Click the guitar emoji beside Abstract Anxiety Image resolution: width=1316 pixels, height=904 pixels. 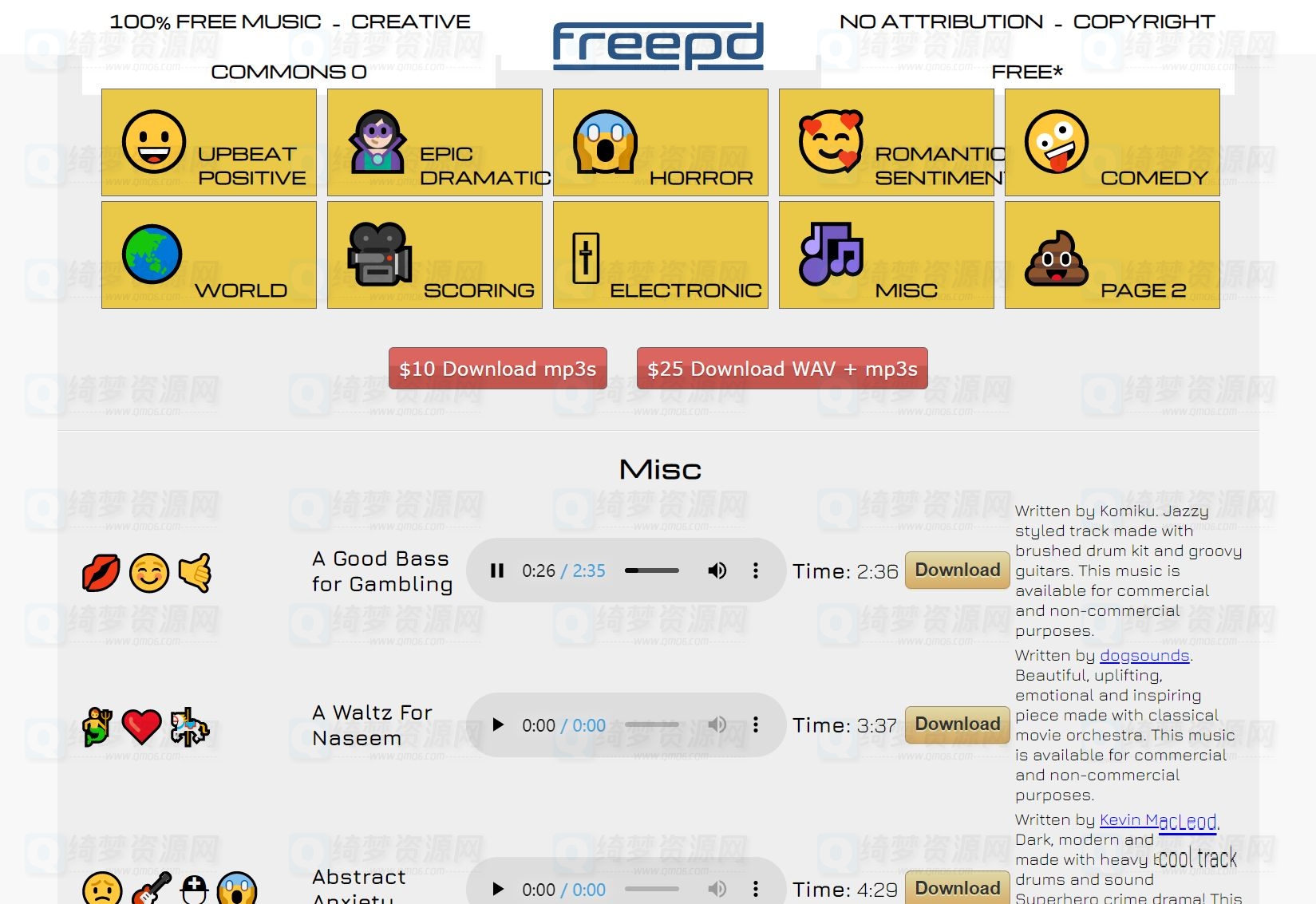pos(152,888)
